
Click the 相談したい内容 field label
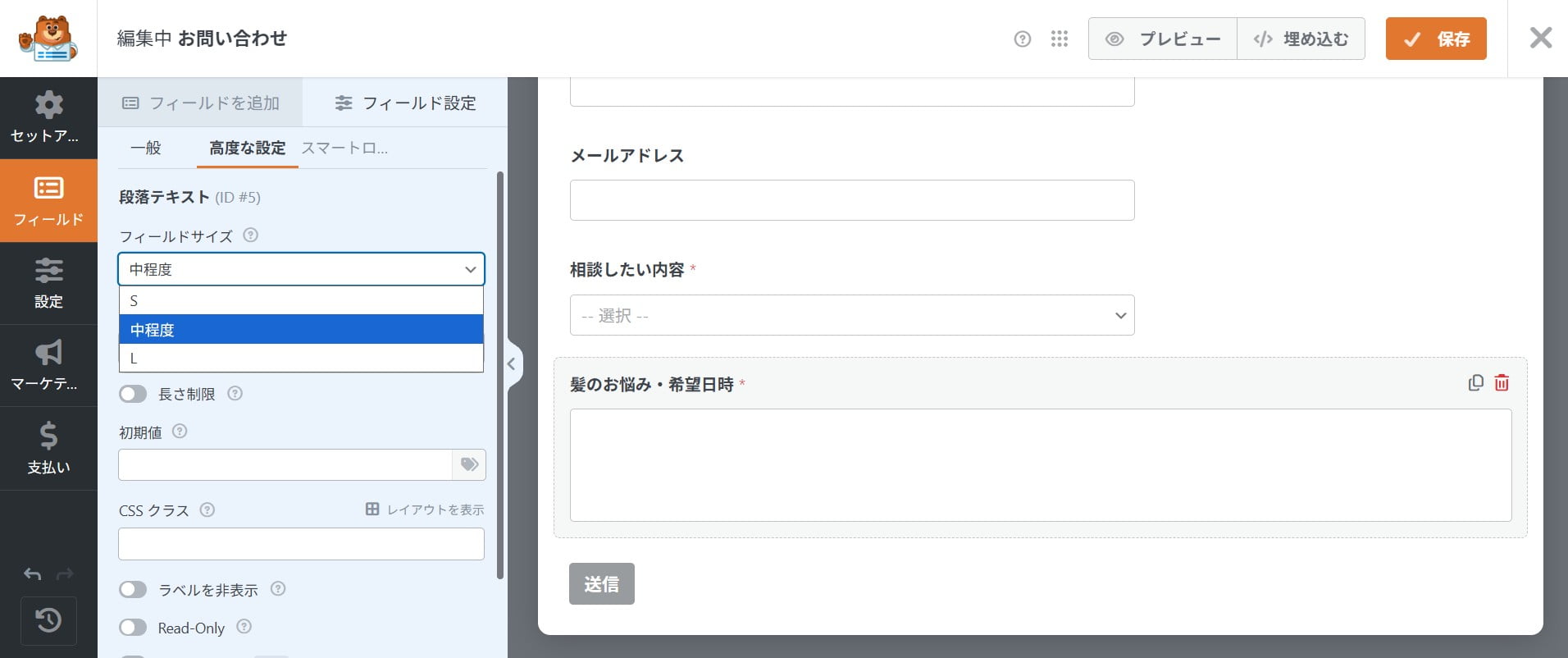pyautogui.click(x=627, y=269)
